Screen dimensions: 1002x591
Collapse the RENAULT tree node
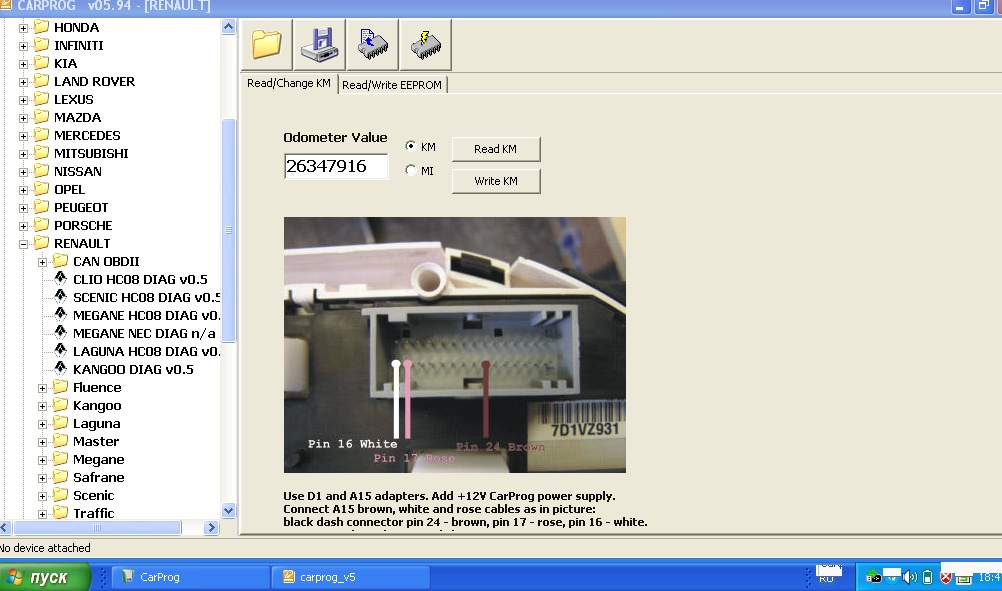23,244
